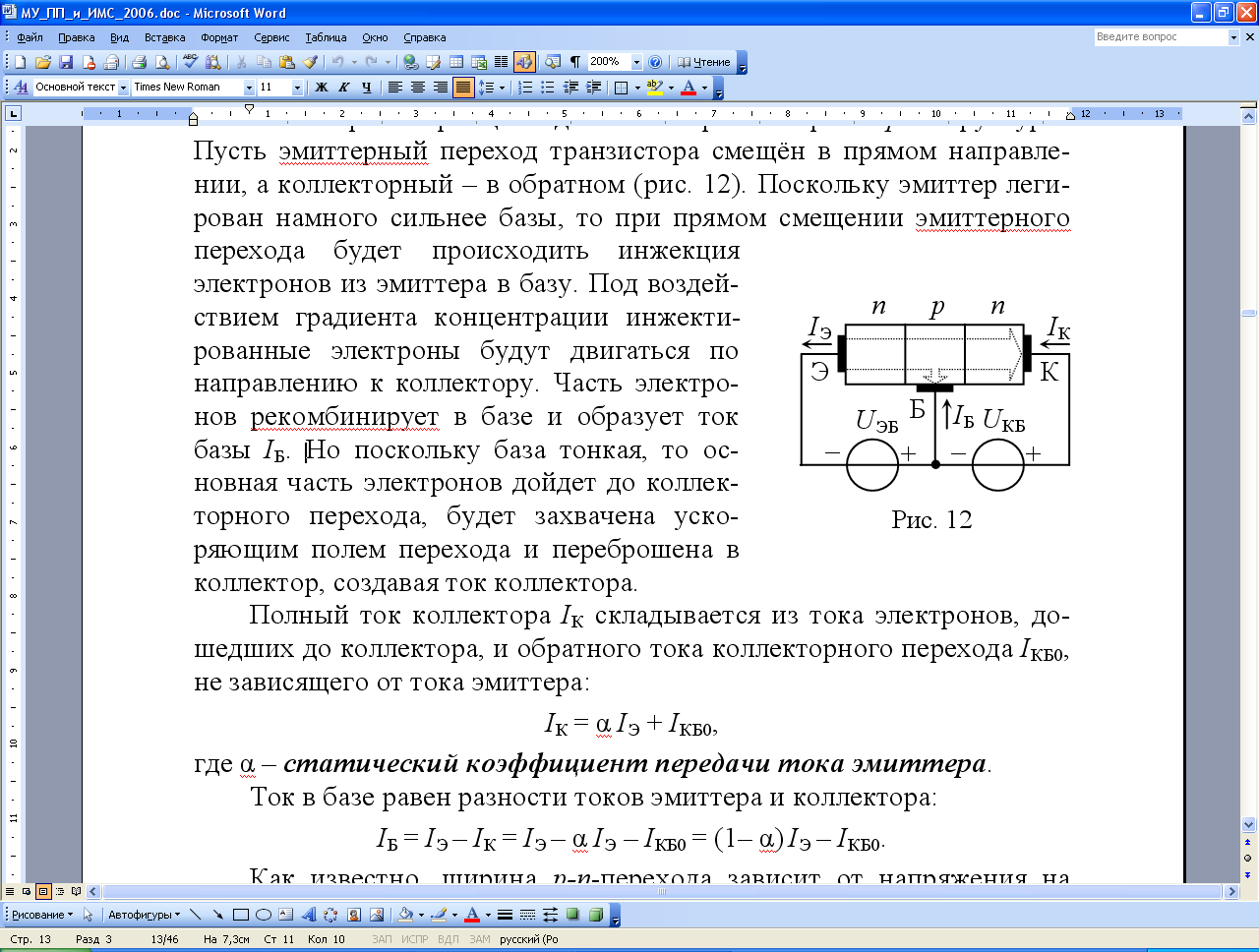Open line spacing dropdown arrow
1259x952 pixels.
(x=502, y=88)
